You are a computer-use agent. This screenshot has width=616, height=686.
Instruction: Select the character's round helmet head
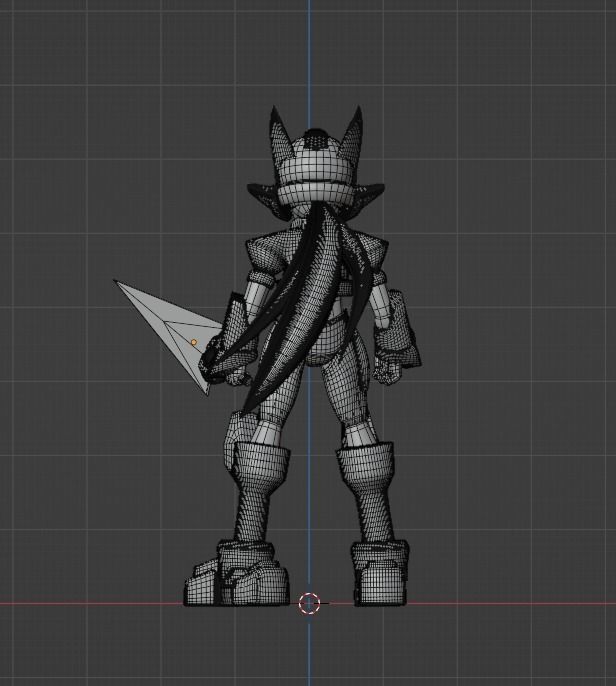[315, 168]
